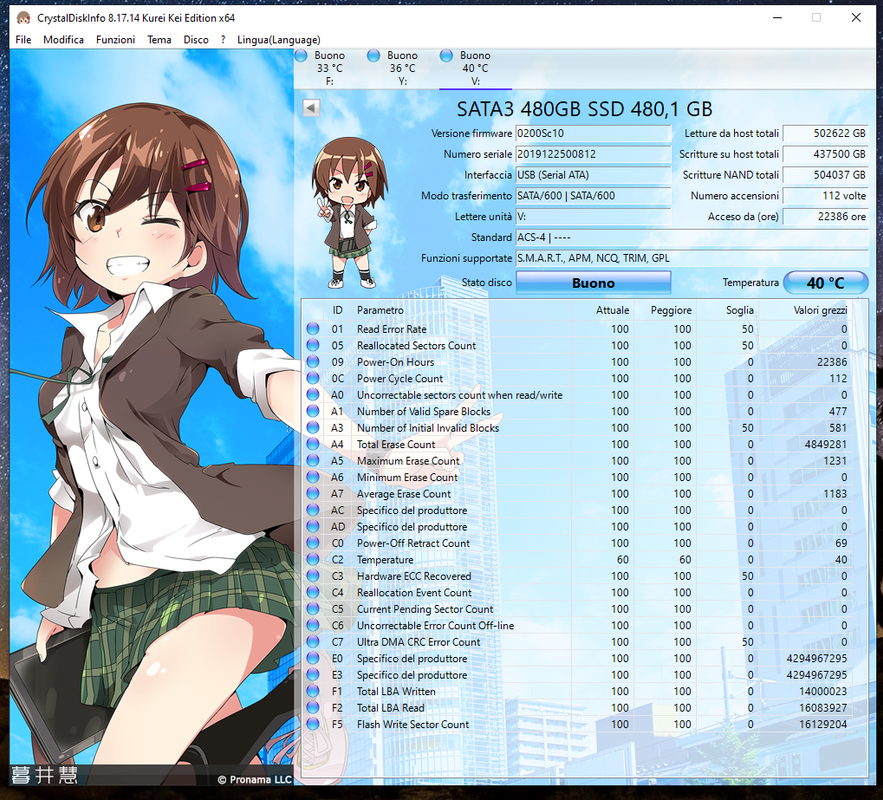Click status orb for Current Pending Sector Count
Viewport: 883px width, 800px height.
313,609
